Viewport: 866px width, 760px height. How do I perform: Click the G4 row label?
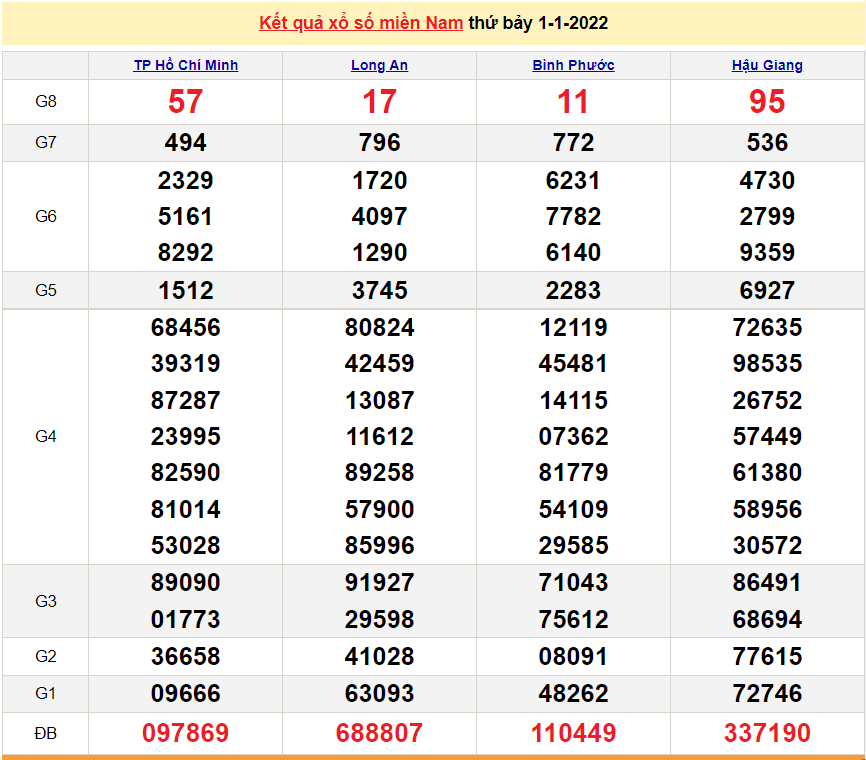pos(46,437)
